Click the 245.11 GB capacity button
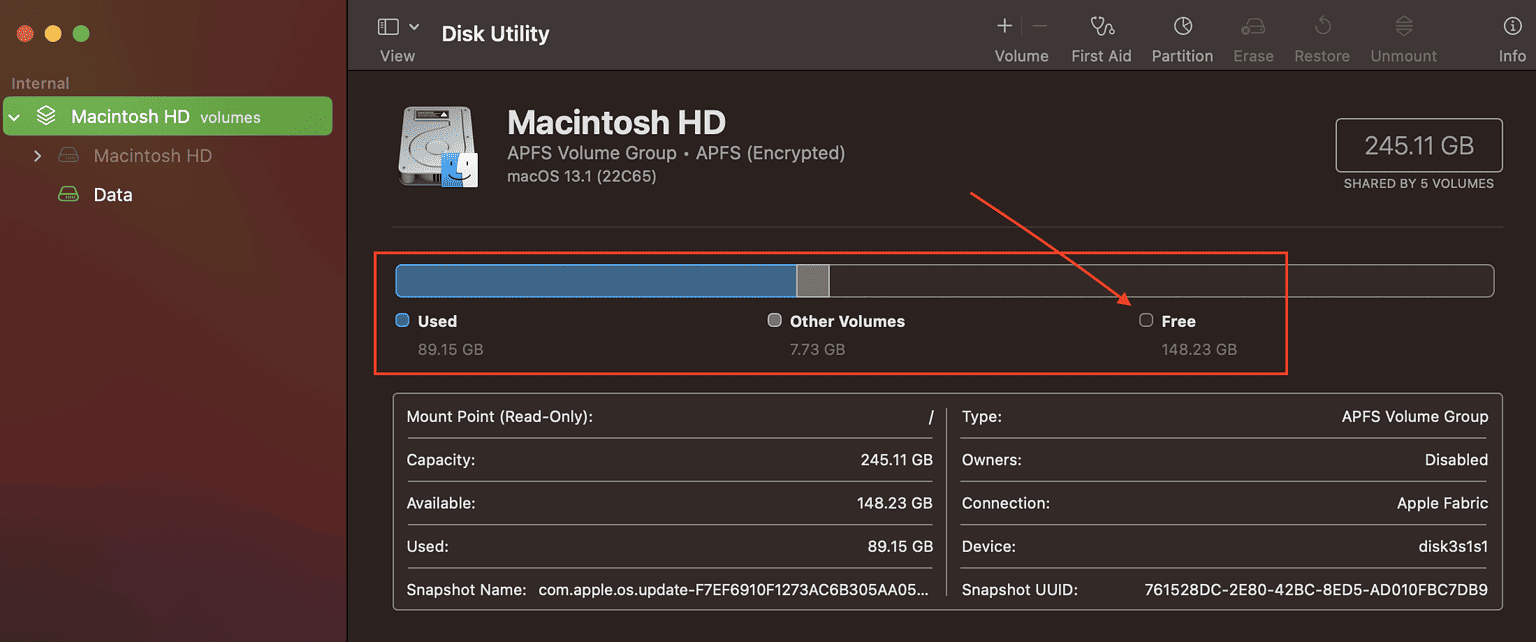This screenshot has width=1536, height=642. tap(1418, 145)
